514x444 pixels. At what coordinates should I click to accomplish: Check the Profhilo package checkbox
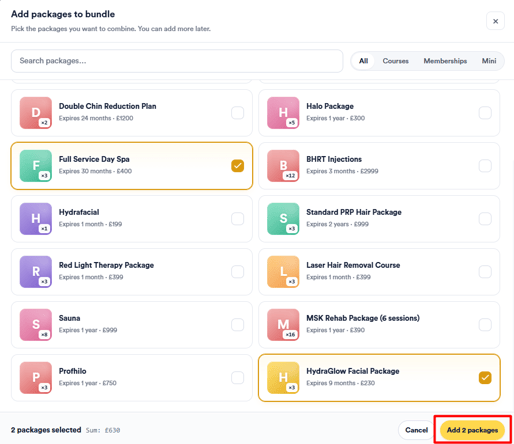point(237,378)
